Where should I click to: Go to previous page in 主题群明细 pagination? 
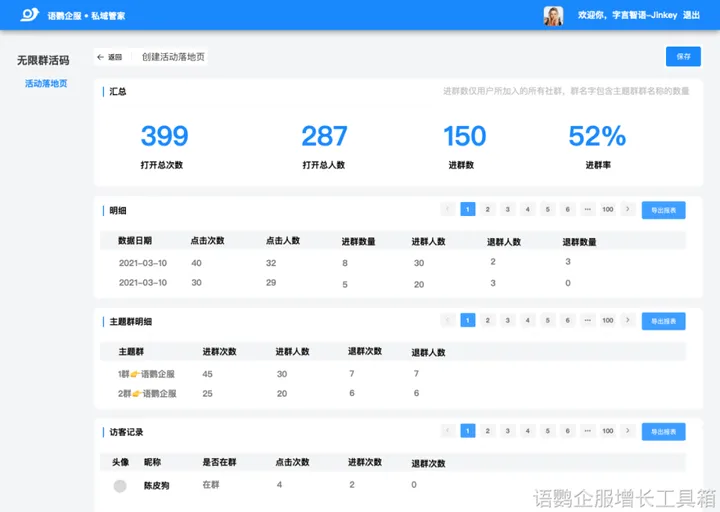pos(447,321)
